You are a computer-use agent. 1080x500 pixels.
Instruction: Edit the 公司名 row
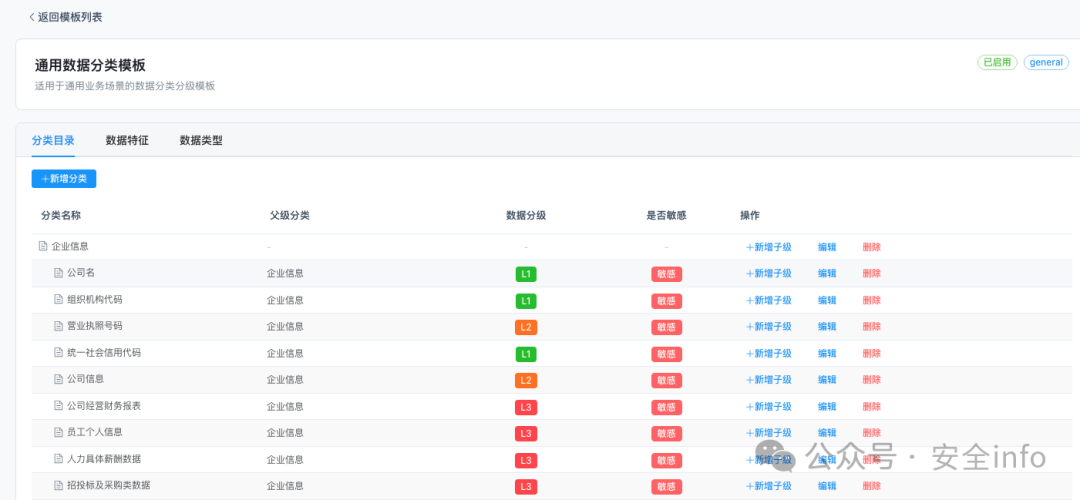pos(827,273)
